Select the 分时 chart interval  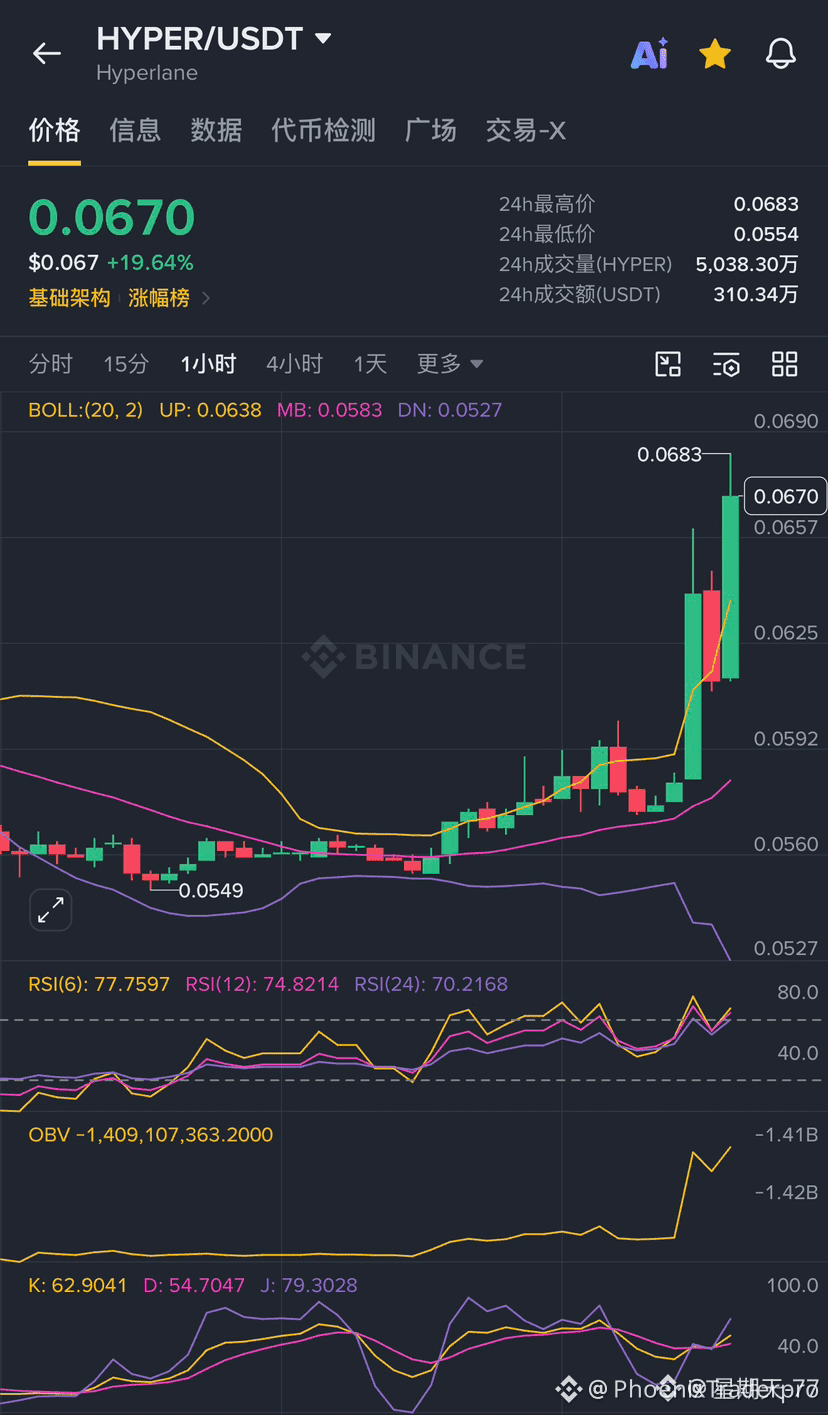51,364
